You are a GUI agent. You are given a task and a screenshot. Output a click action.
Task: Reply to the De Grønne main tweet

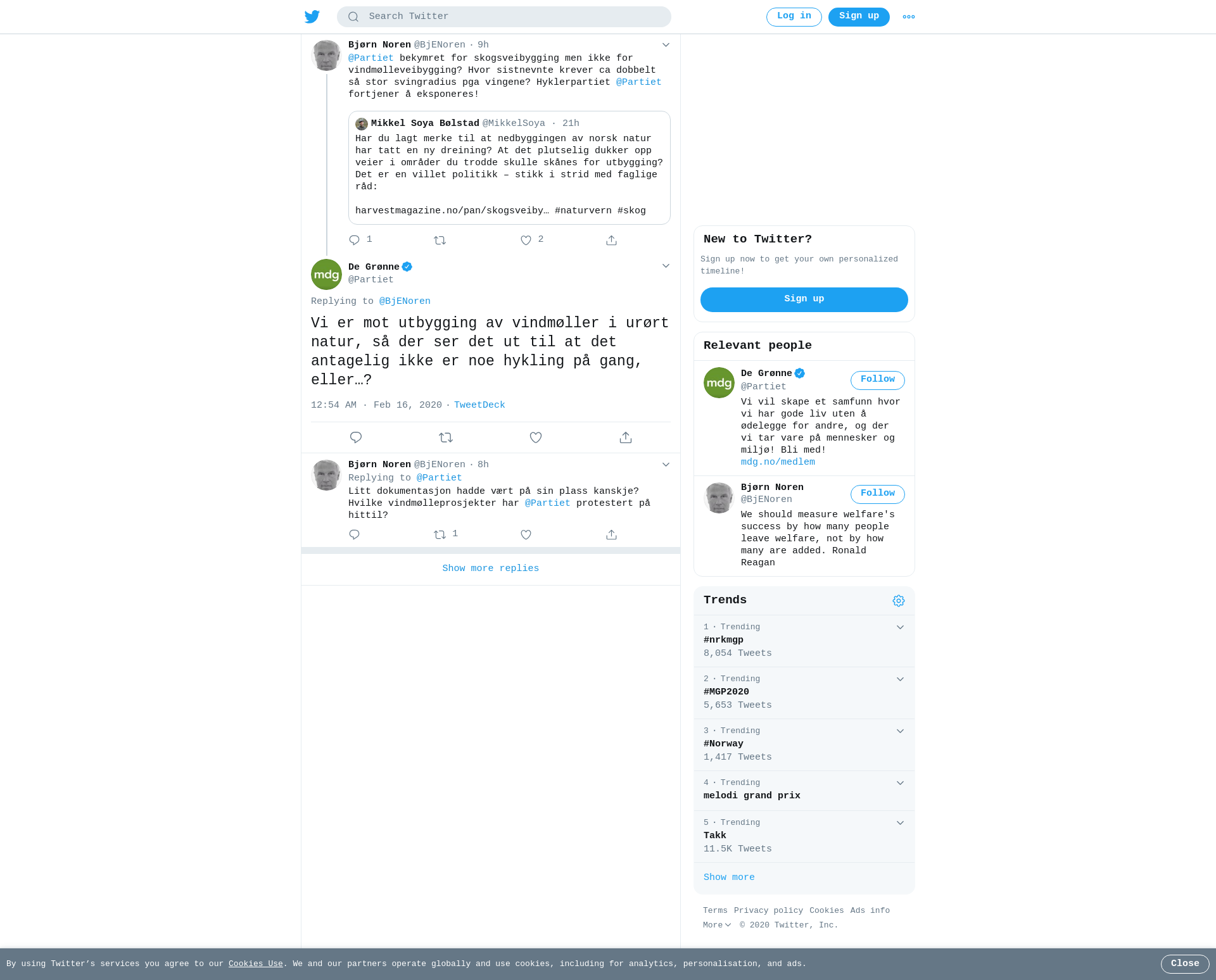pyautogui.click(x=356, y=437)
